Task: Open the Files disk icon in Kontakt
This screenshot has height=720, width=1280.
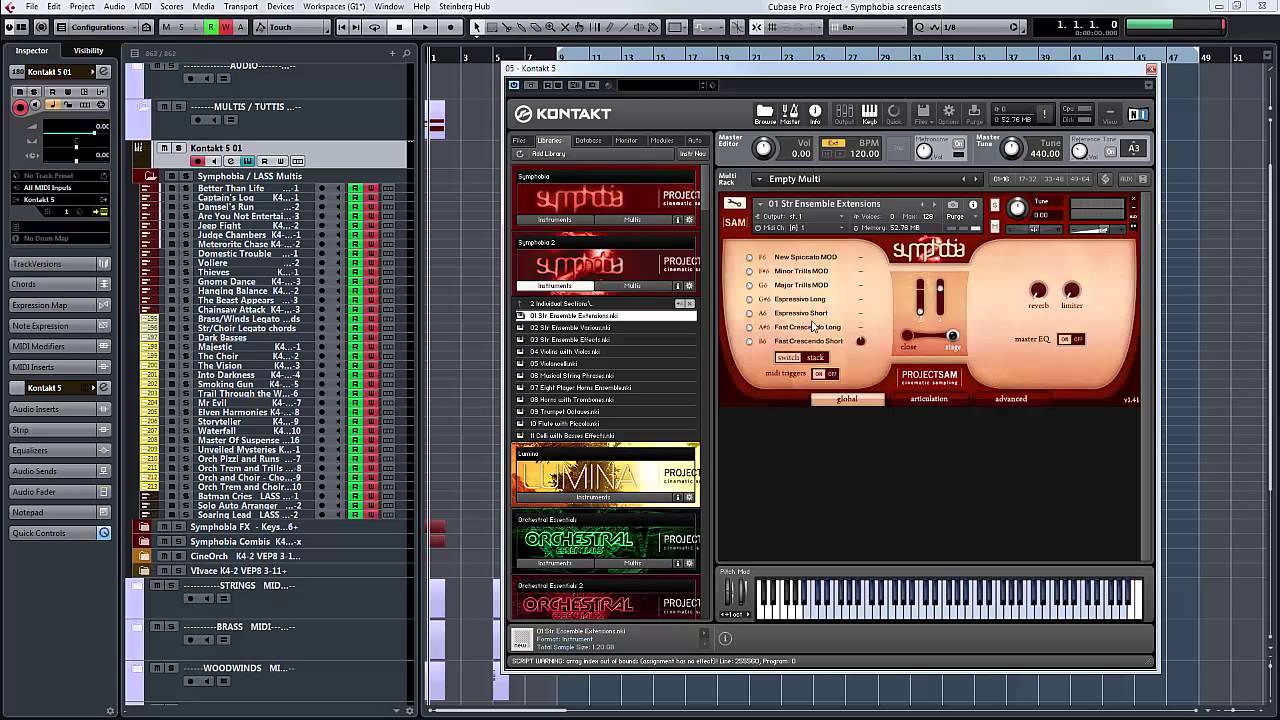Action: [x=922, y=113]
